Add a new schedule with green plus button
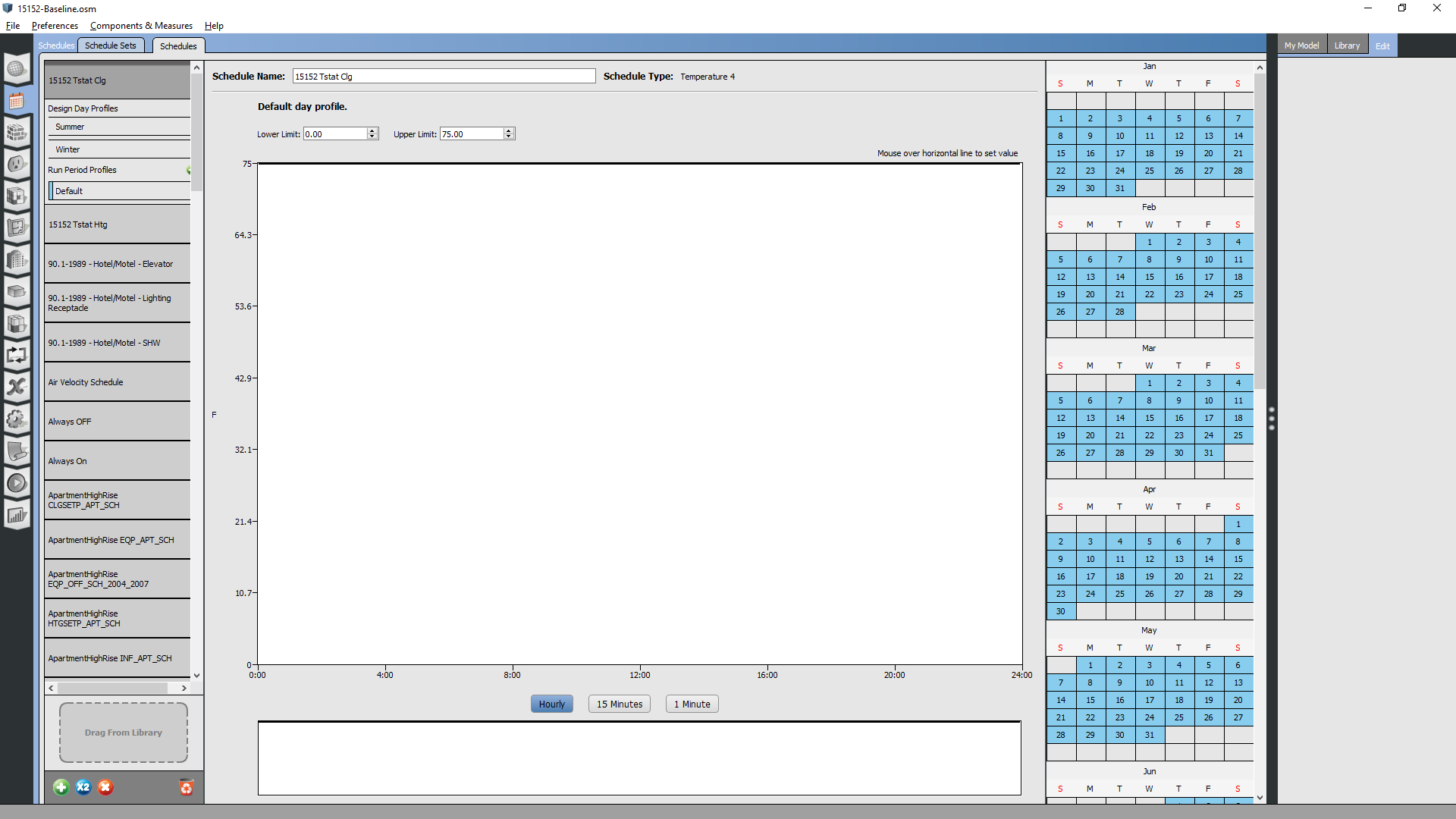1456x819 pixels. (61, 788)
